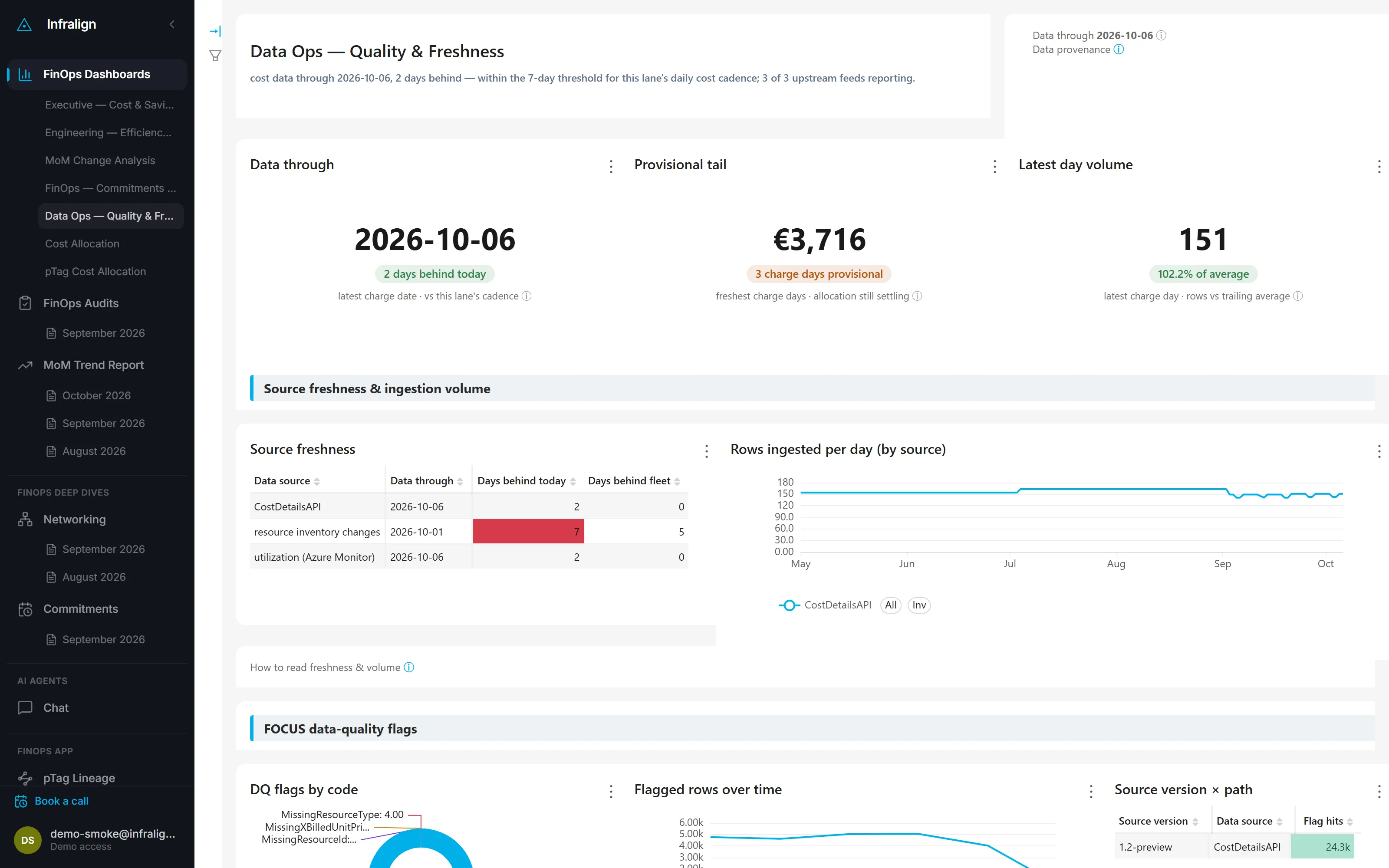
Task: Collapse the sidebar with the chevron
Action: point(172,24)
